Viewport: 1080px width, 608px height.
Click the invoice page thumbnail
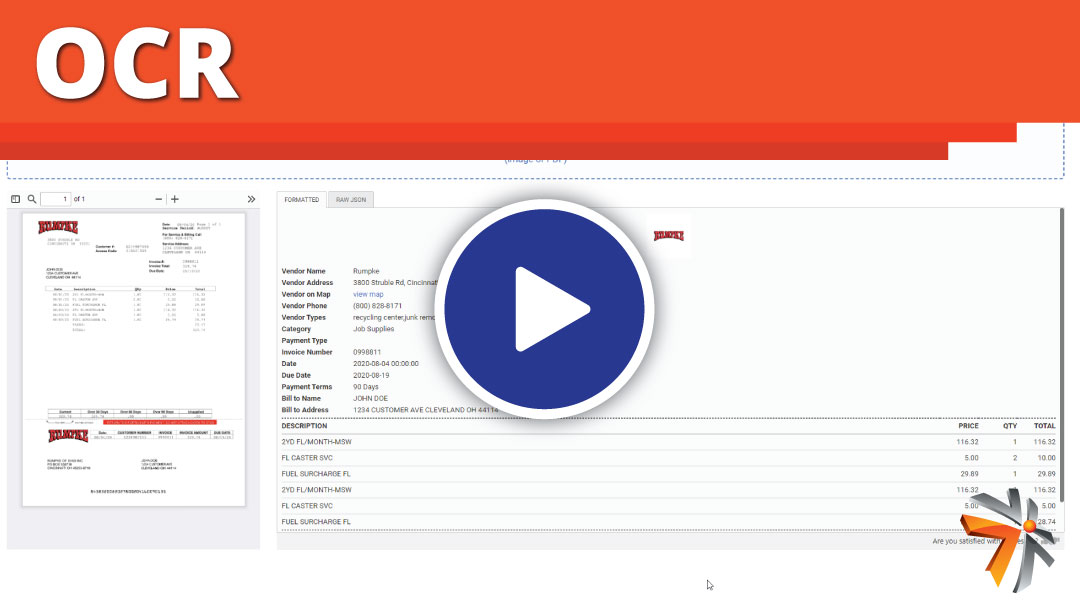[x=134, y=359]
